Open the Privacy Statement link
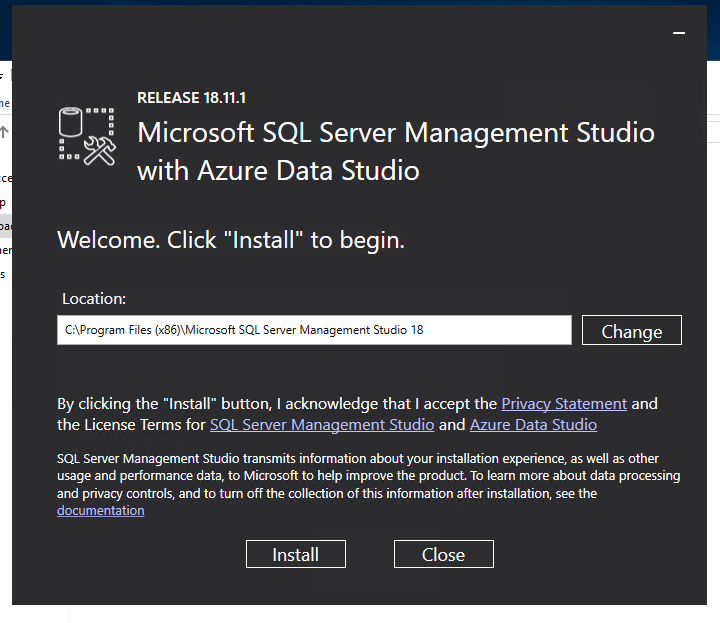The image size is (720, 623). point(564,404)
